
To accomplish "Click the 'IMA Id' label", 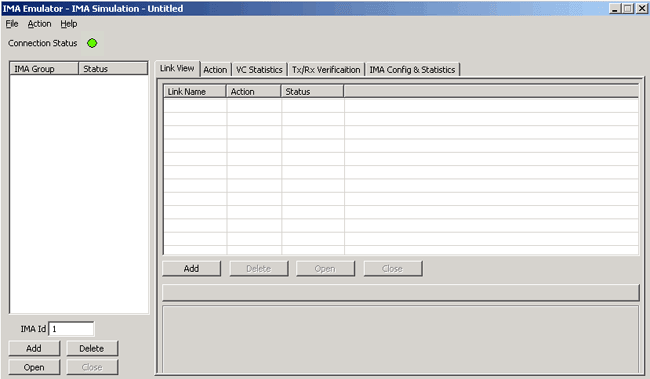I will 33,329.
